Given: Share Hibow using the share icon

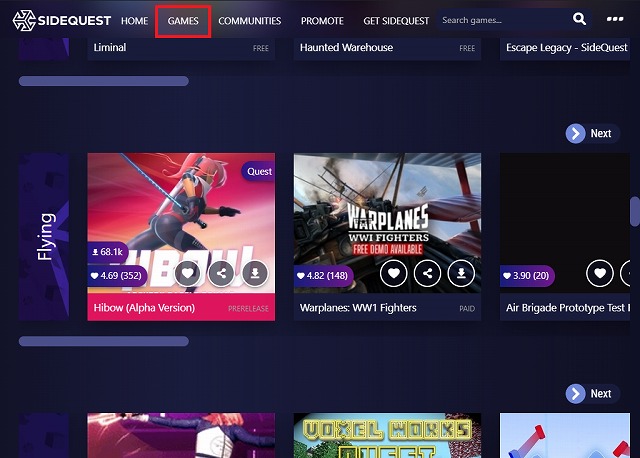Looking at the screenshot, I should (221, 273).
